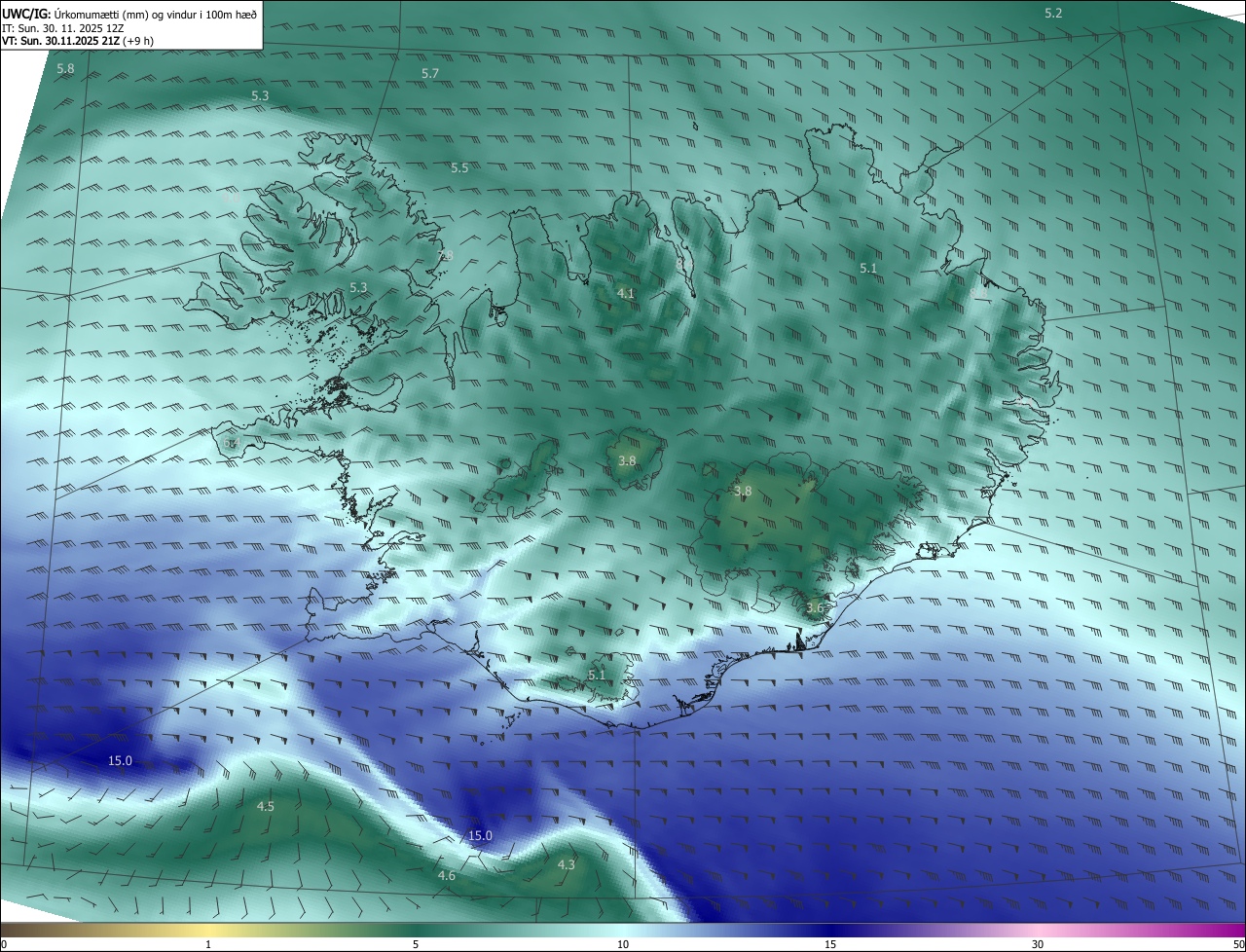Screen dimensions: 1246x952
Task: Click the 15.0 label beside the 4.6 value
Action: click(x=480, y=836)
